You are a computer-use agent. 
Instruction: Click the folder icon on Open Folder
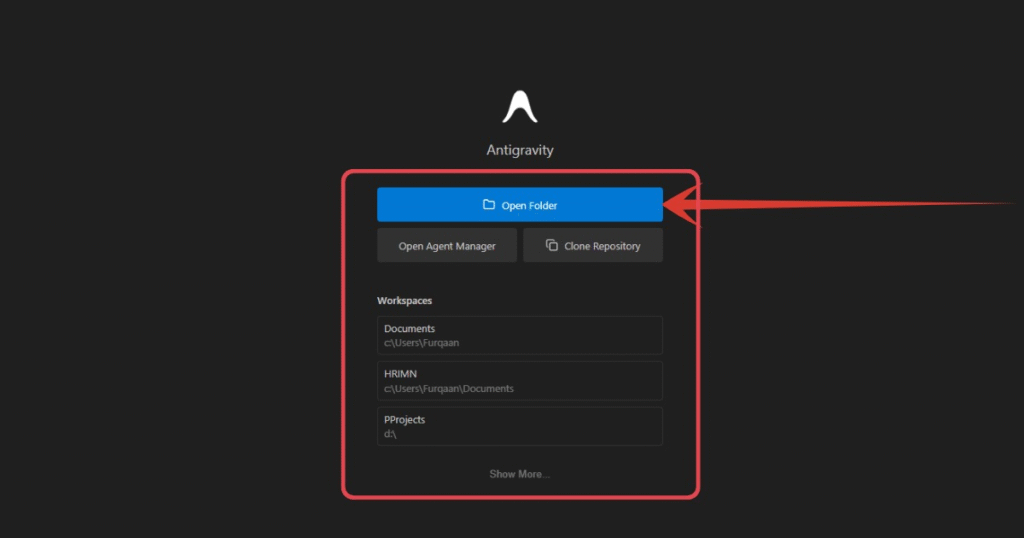[489, 205]
